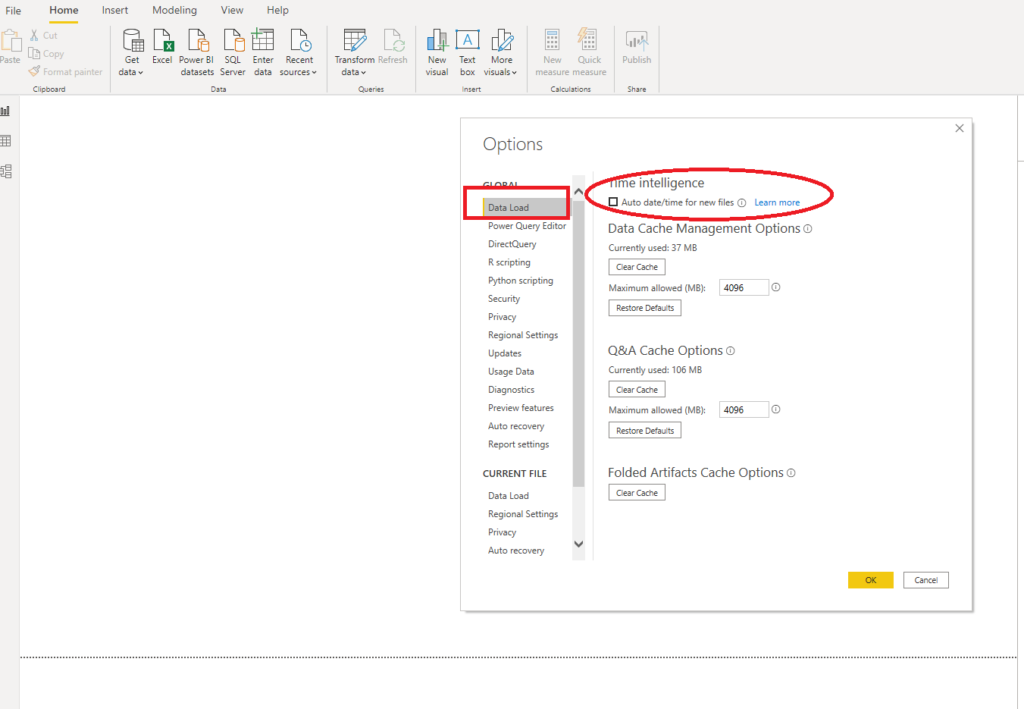Cancel the Options dialog

point(925,580)
